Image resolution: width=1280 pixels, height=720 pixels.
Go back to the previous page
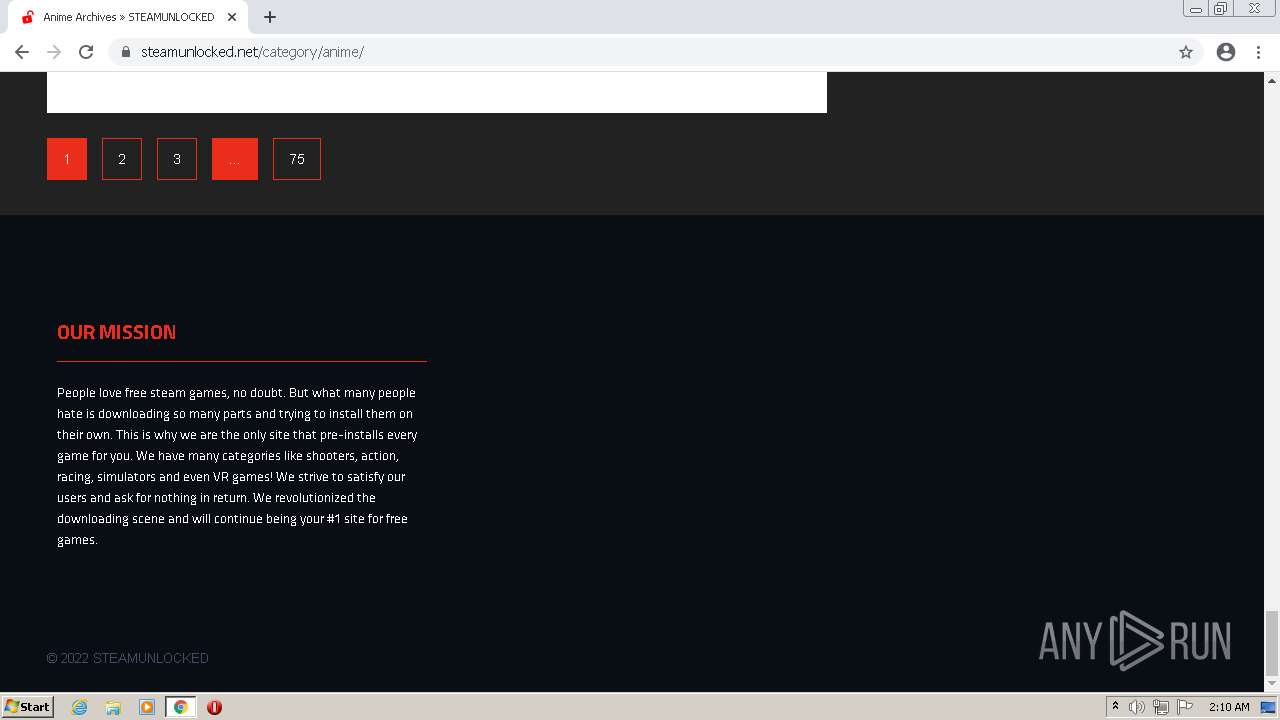point(22,52)
